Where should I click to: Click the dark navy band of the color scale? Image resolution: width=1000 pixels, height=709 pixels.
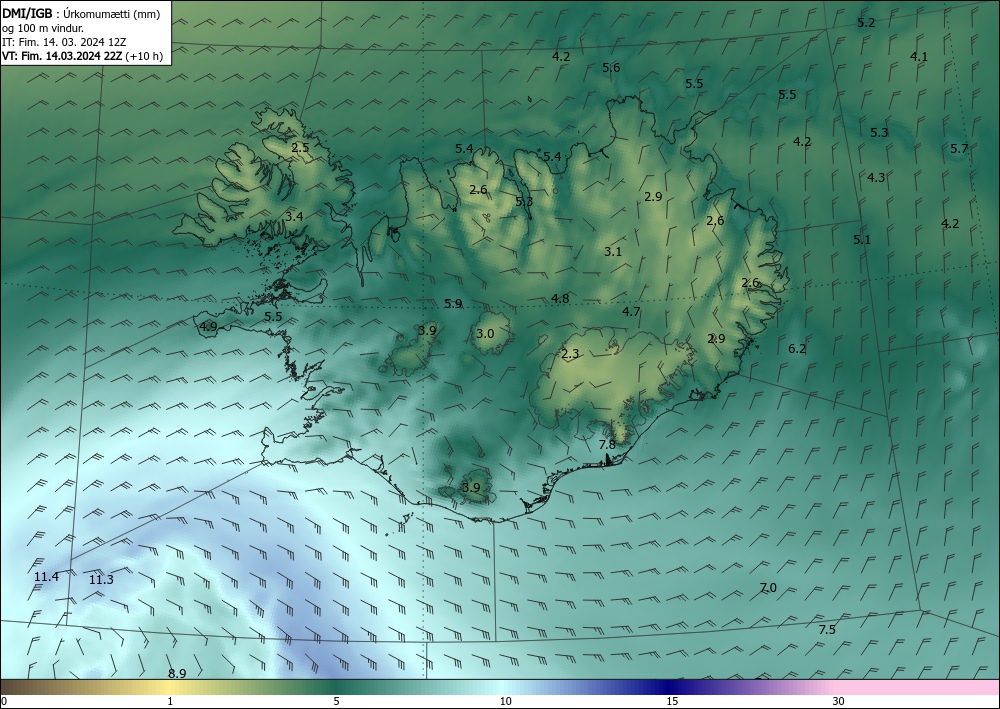tap(666, 687)
